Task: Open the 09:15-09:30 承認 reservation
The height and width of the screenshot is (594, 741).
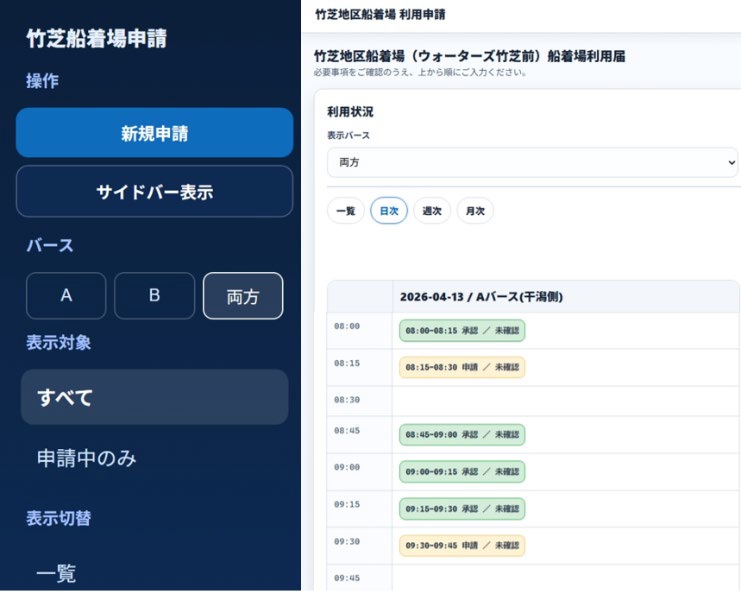Action: point(462,509)
